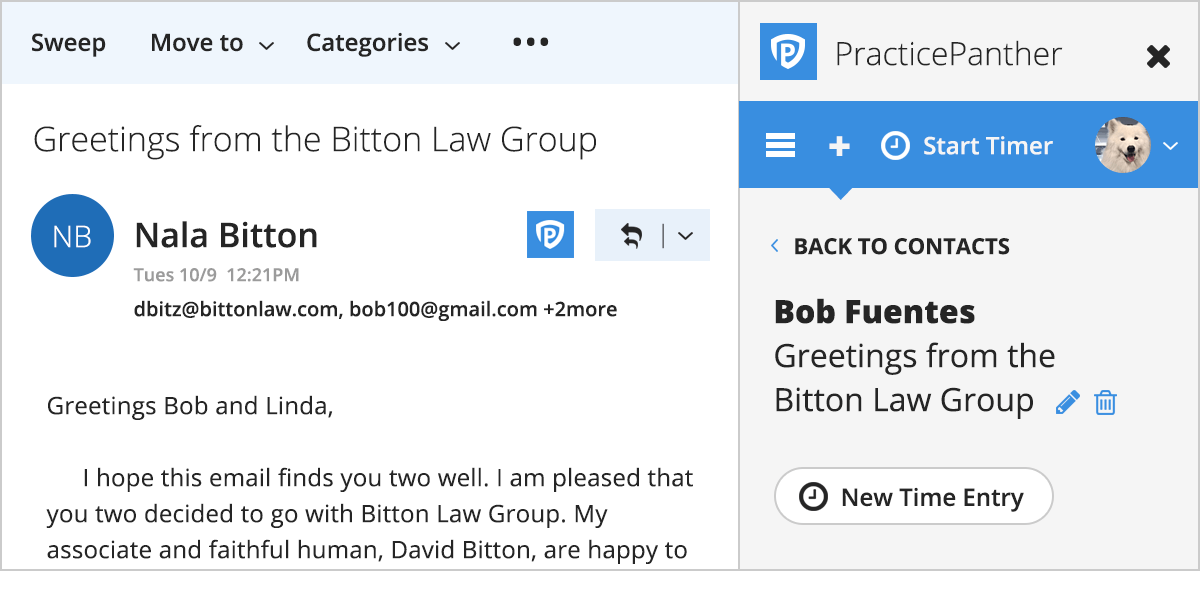This screenshot has width=1200, height=600.
Task: Click the bob100@gmail.com recipient address
Action: click(443, 309)
